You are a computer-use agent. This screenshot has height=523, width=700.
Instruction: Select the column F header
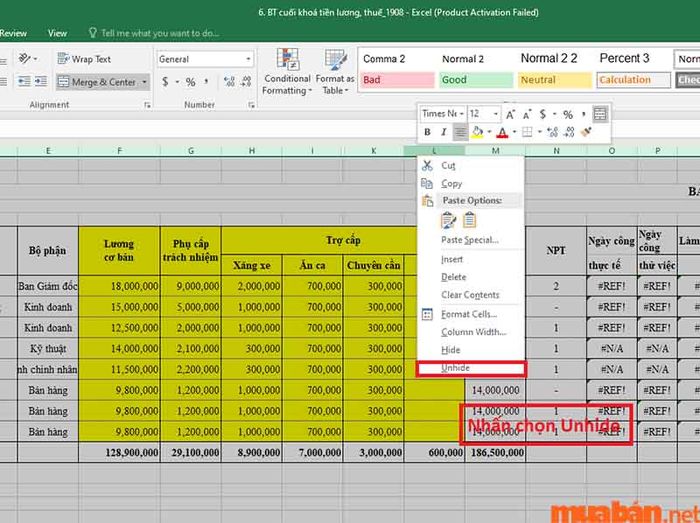point(119,151)
